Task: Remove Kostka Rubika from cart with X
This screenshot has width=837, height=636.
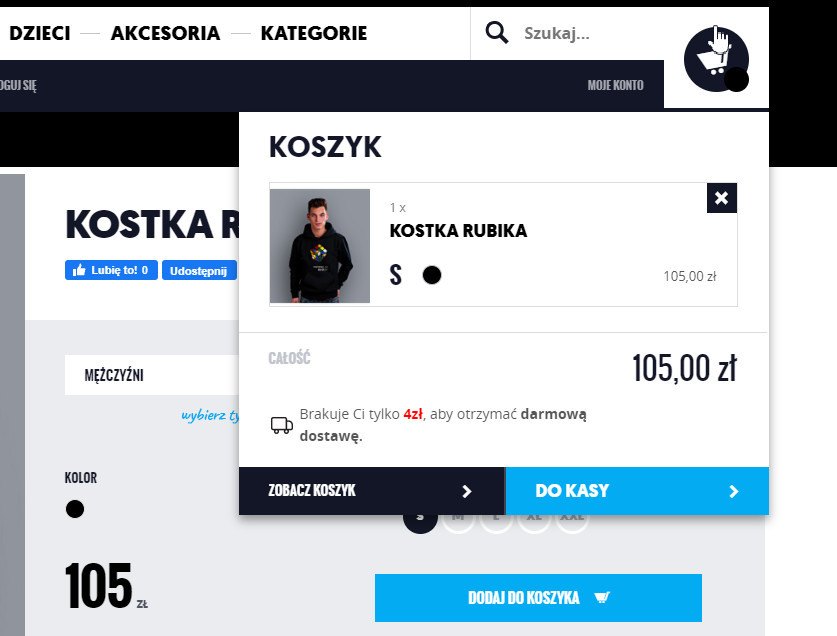Action: pos(722,198)
